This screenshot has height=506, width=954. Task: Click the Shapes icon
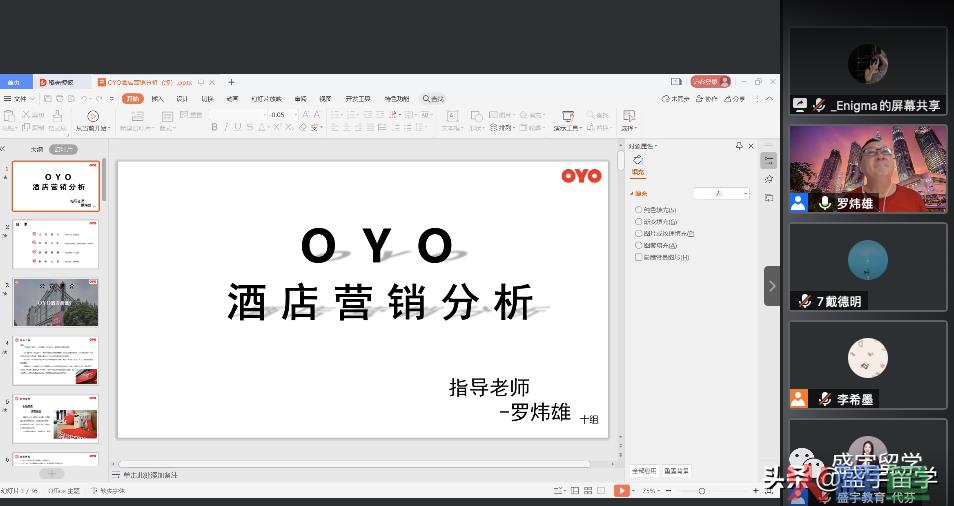pos(476,116)
